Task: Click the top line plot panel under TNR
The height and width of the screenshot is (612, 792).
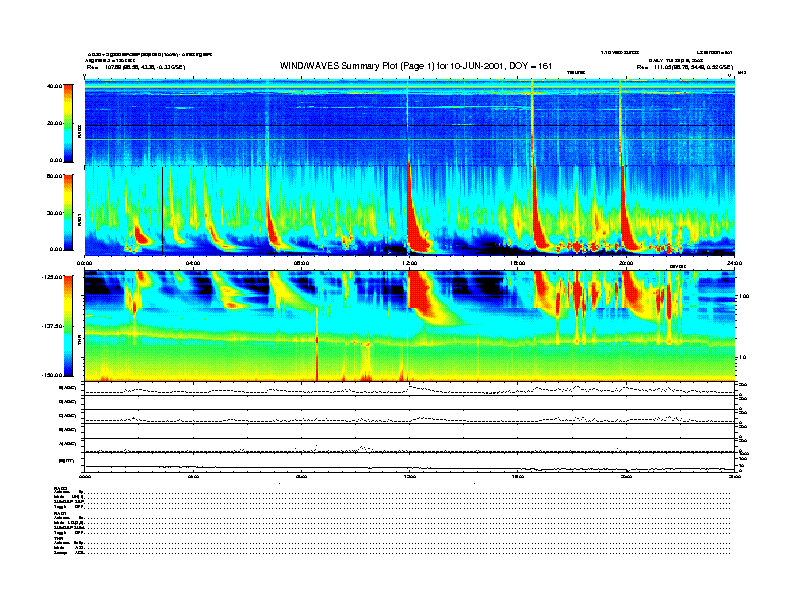Action: coord(409,388)
